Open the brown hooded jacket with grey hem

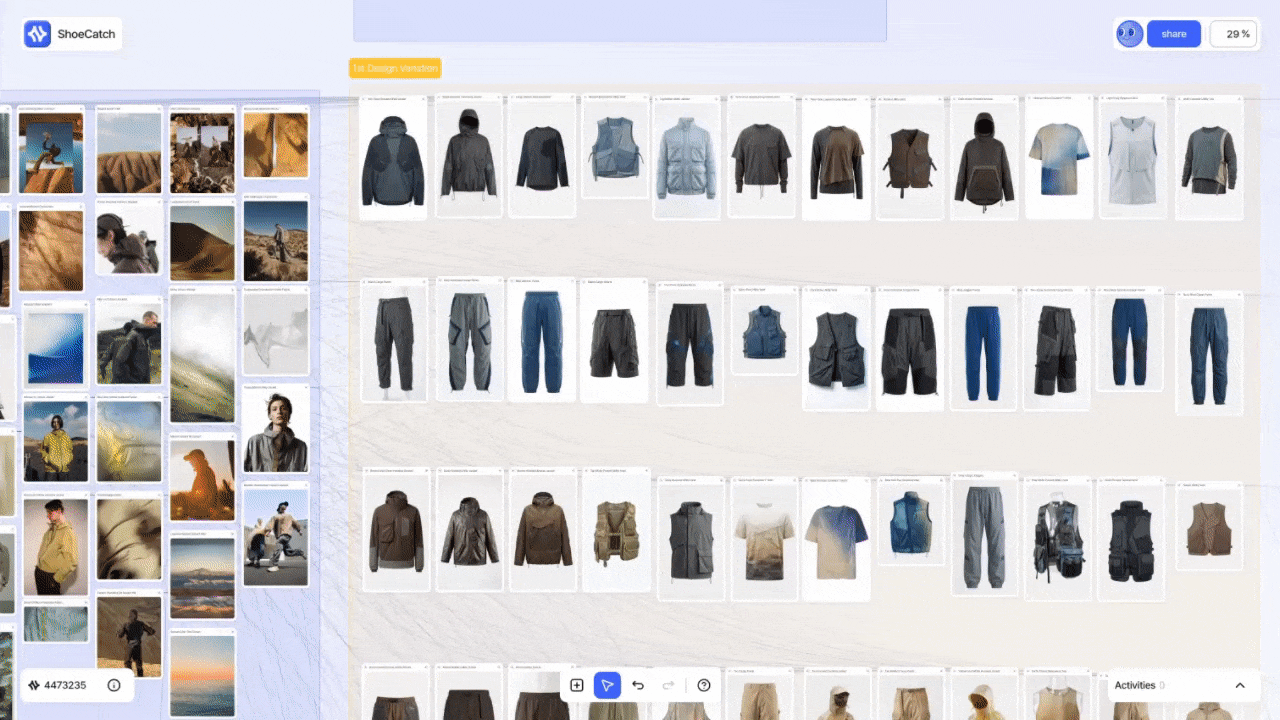point(395,530)
